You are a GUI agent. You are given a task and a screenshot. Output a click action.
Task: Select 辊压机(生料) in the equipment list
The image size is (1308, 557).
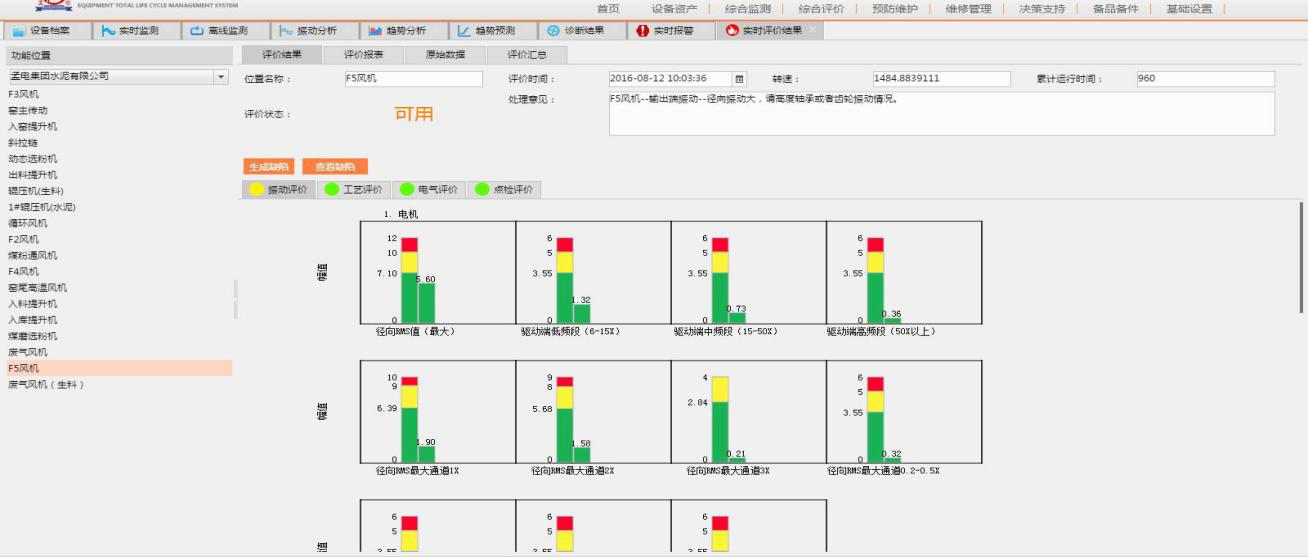pyautogui.click(x=36, y=190)
